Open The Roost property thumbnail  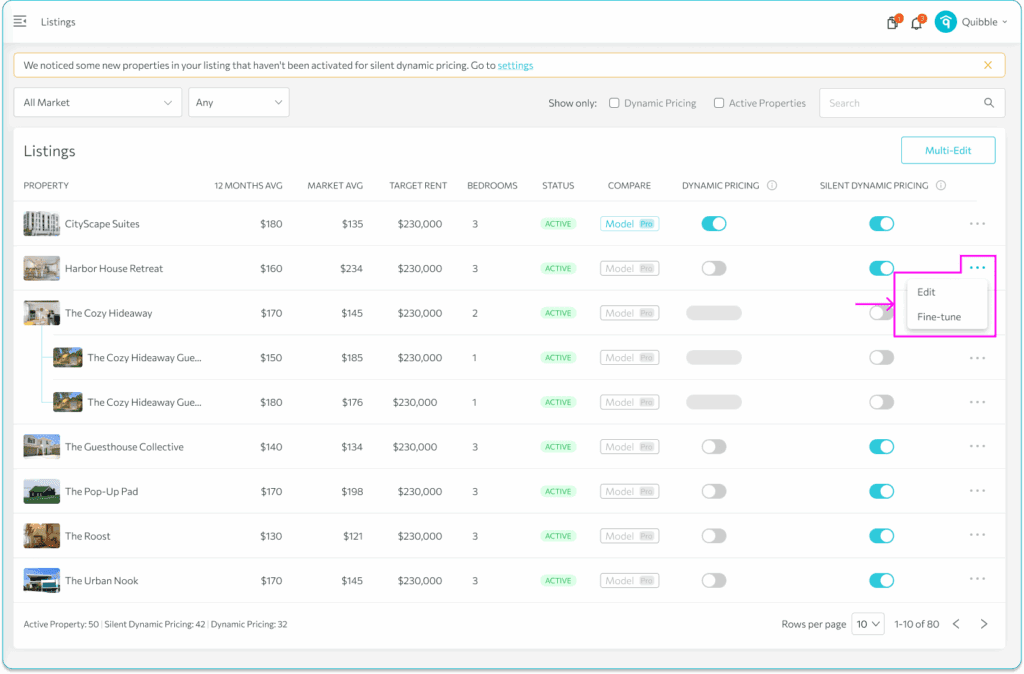42,536
